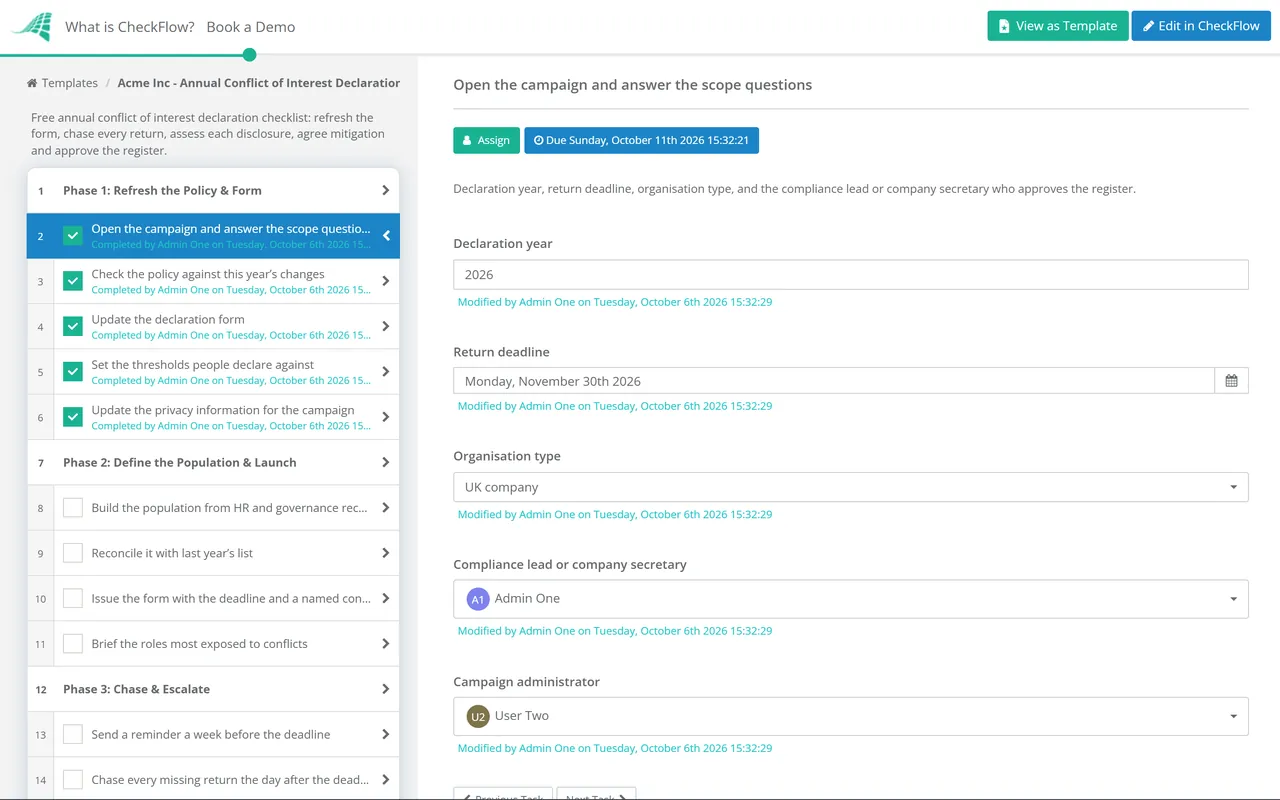Screen dimensions: 1280x800
Task: Uncheck the 'Update the declaration form' checkbox
Action: click(73, 326)
